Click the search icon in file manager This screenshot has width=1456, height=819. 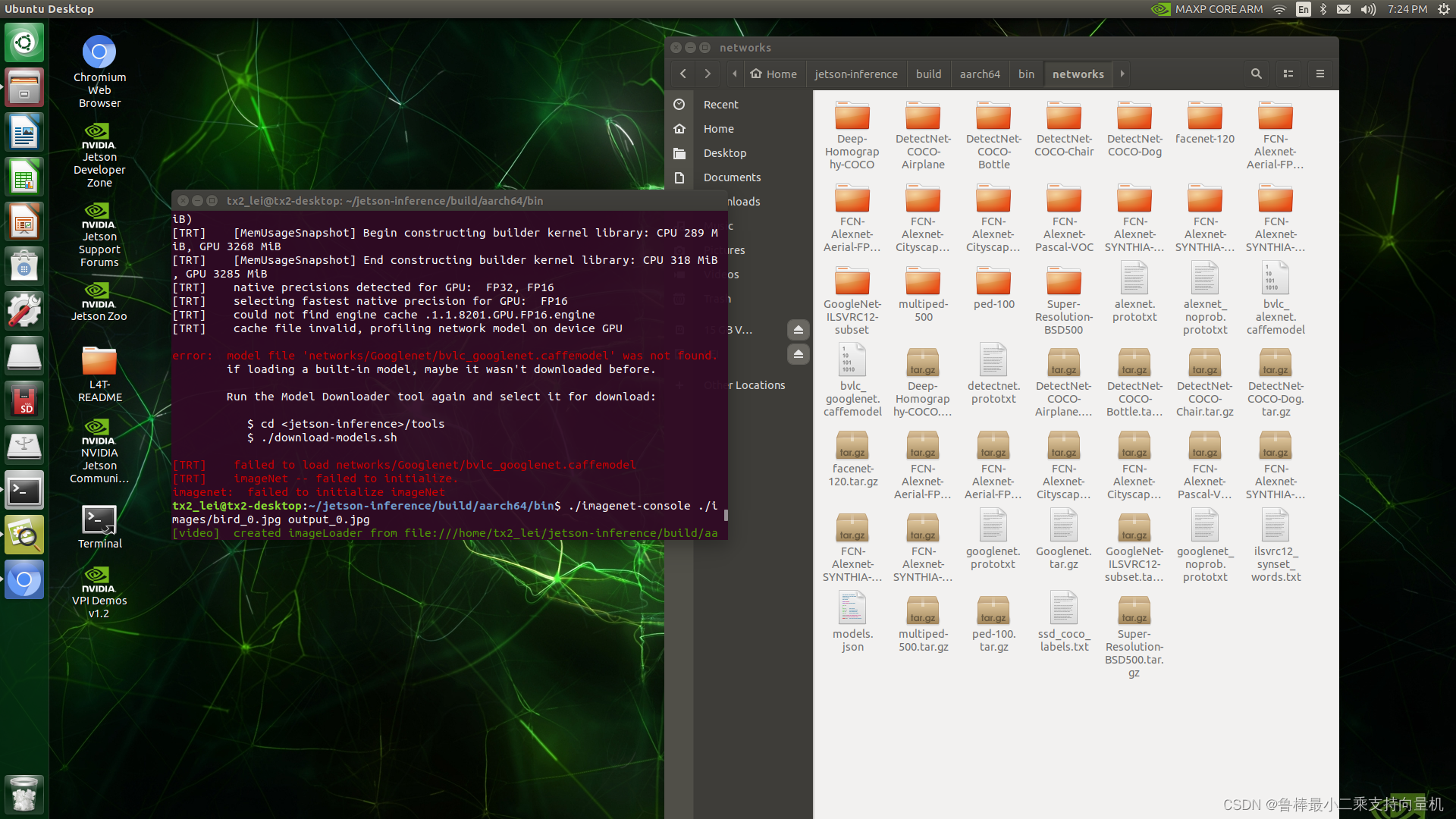pyautogui.click(x=1256, y=74)
